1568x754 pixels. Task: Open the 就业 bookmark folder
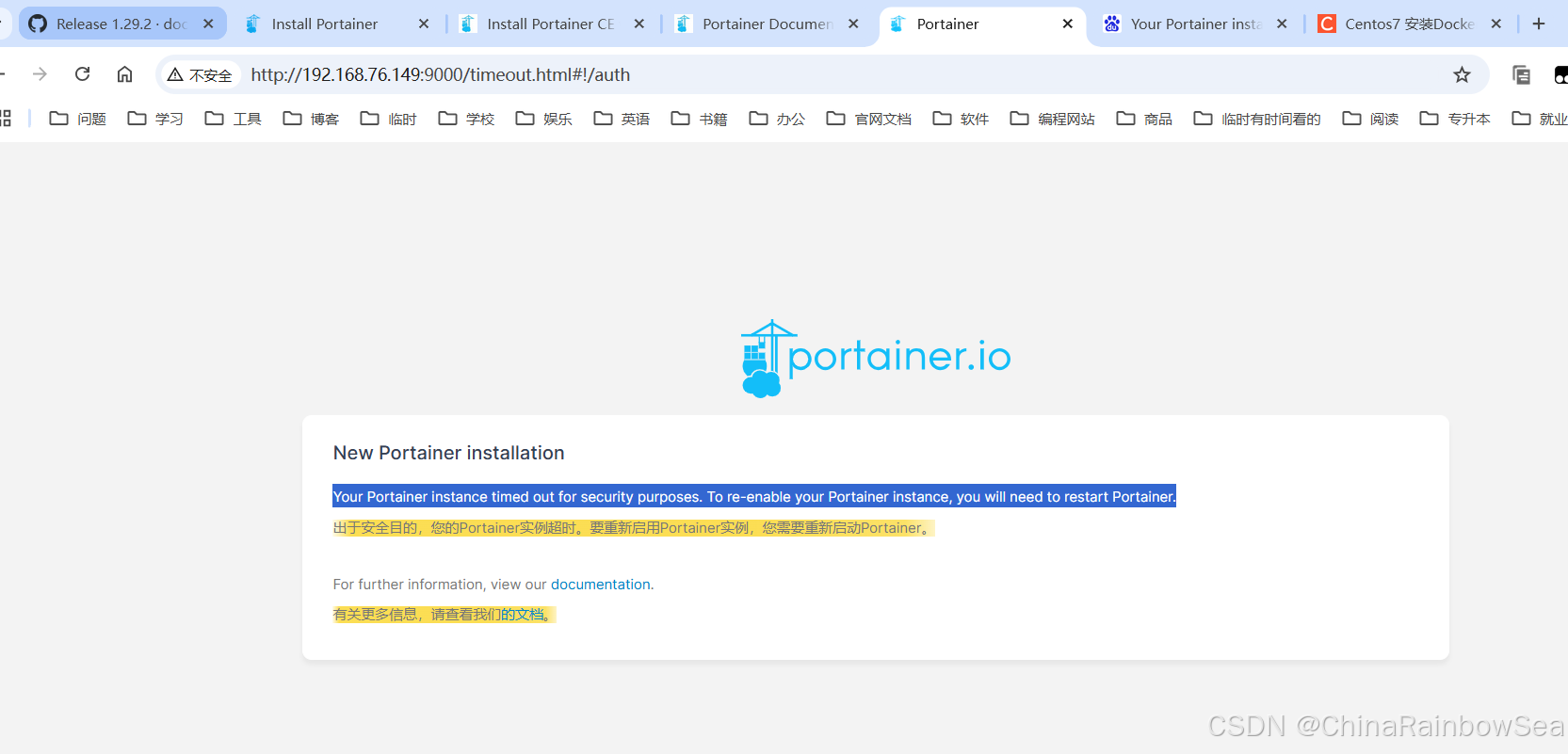1539,119
